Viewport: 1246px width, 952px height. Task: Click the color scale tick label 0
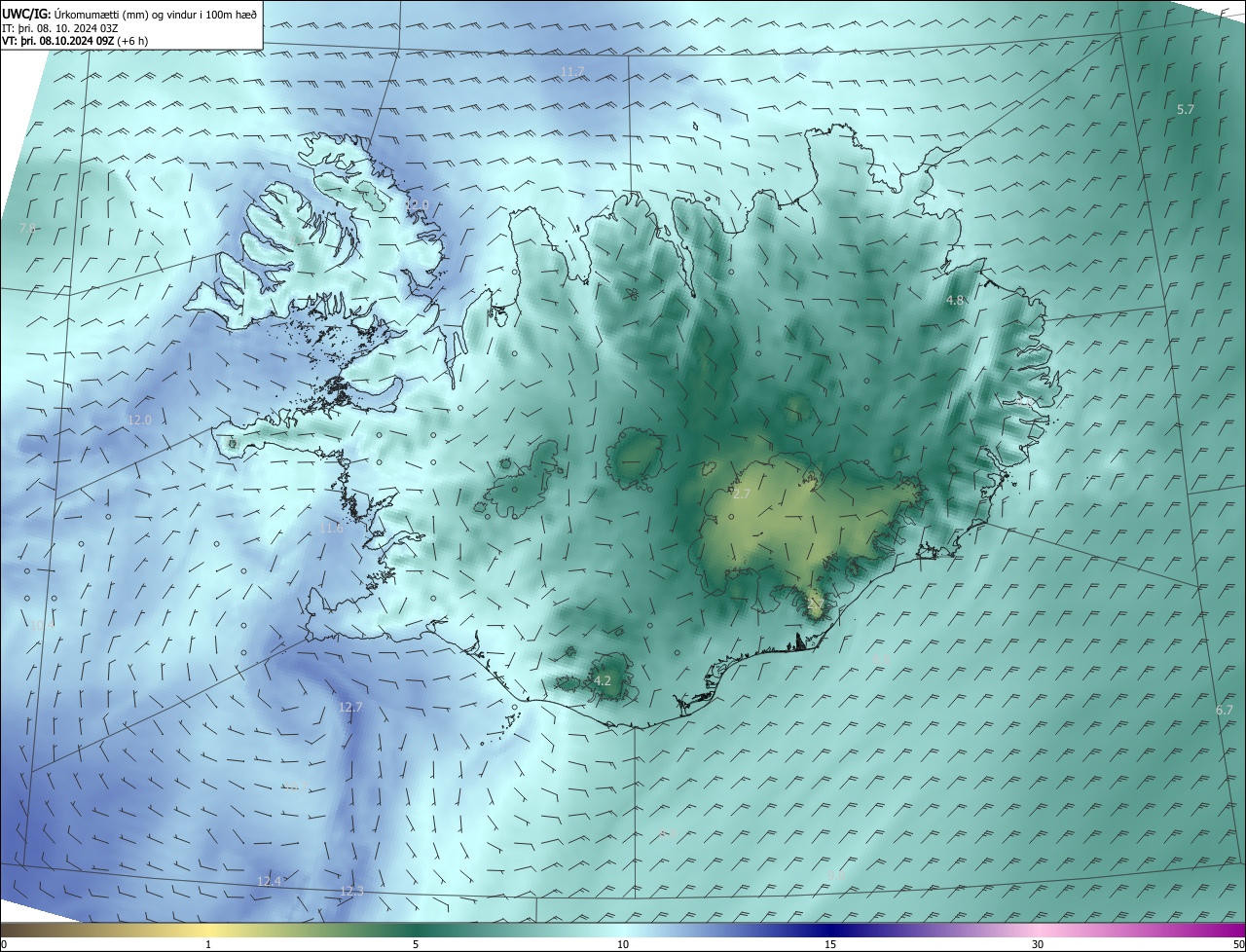tap(3, 944)
